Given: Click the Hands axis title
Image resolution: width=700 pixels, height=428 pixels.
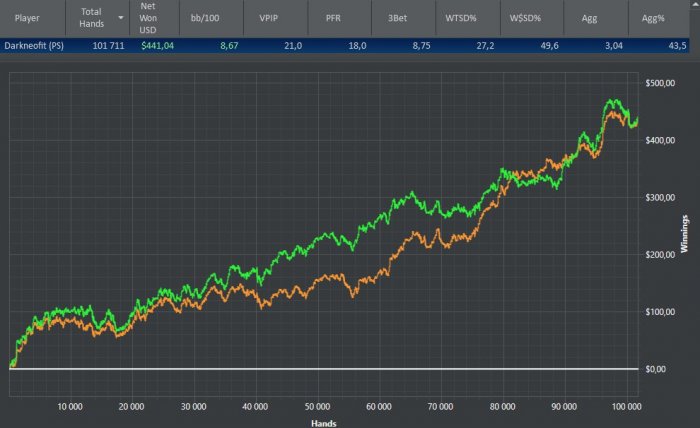Looking at the screenshot, I should pyautogui.click(x=324, y=423).
